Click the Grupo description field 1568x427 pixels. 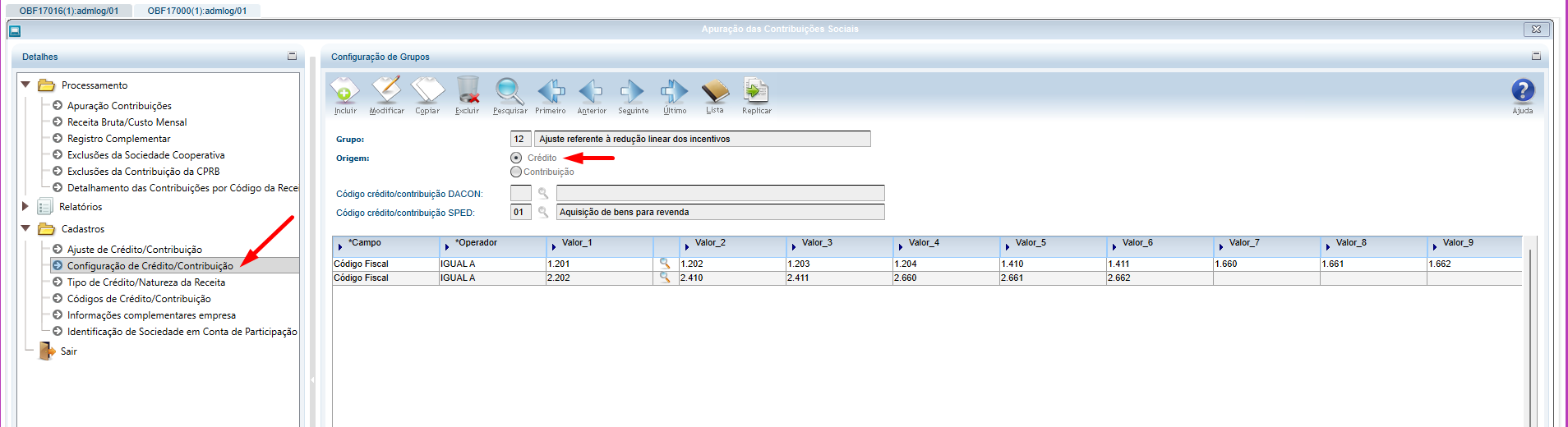point(703,139)
